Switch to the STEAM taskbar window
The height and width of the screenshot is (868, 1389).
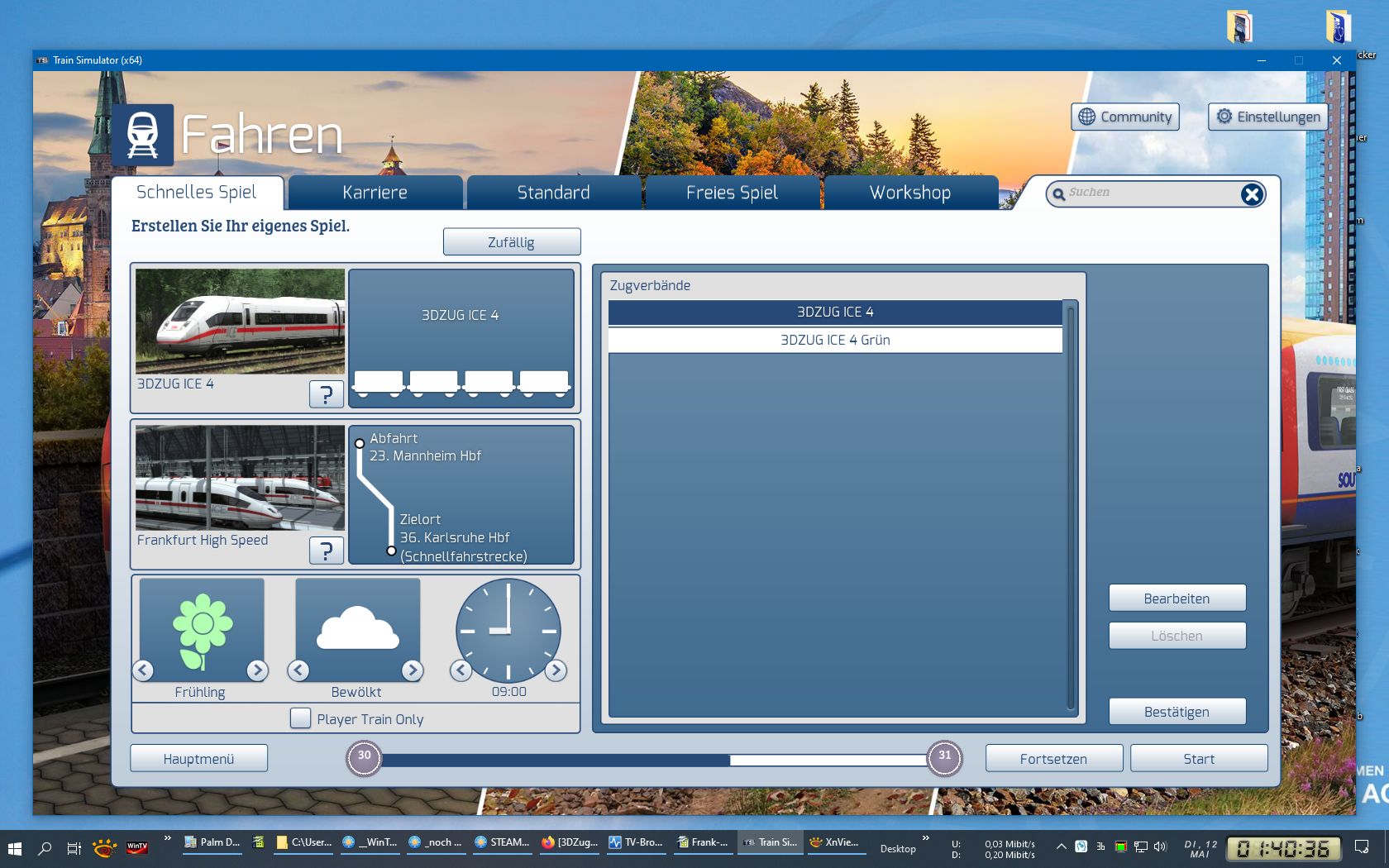[x=503, y=843]
